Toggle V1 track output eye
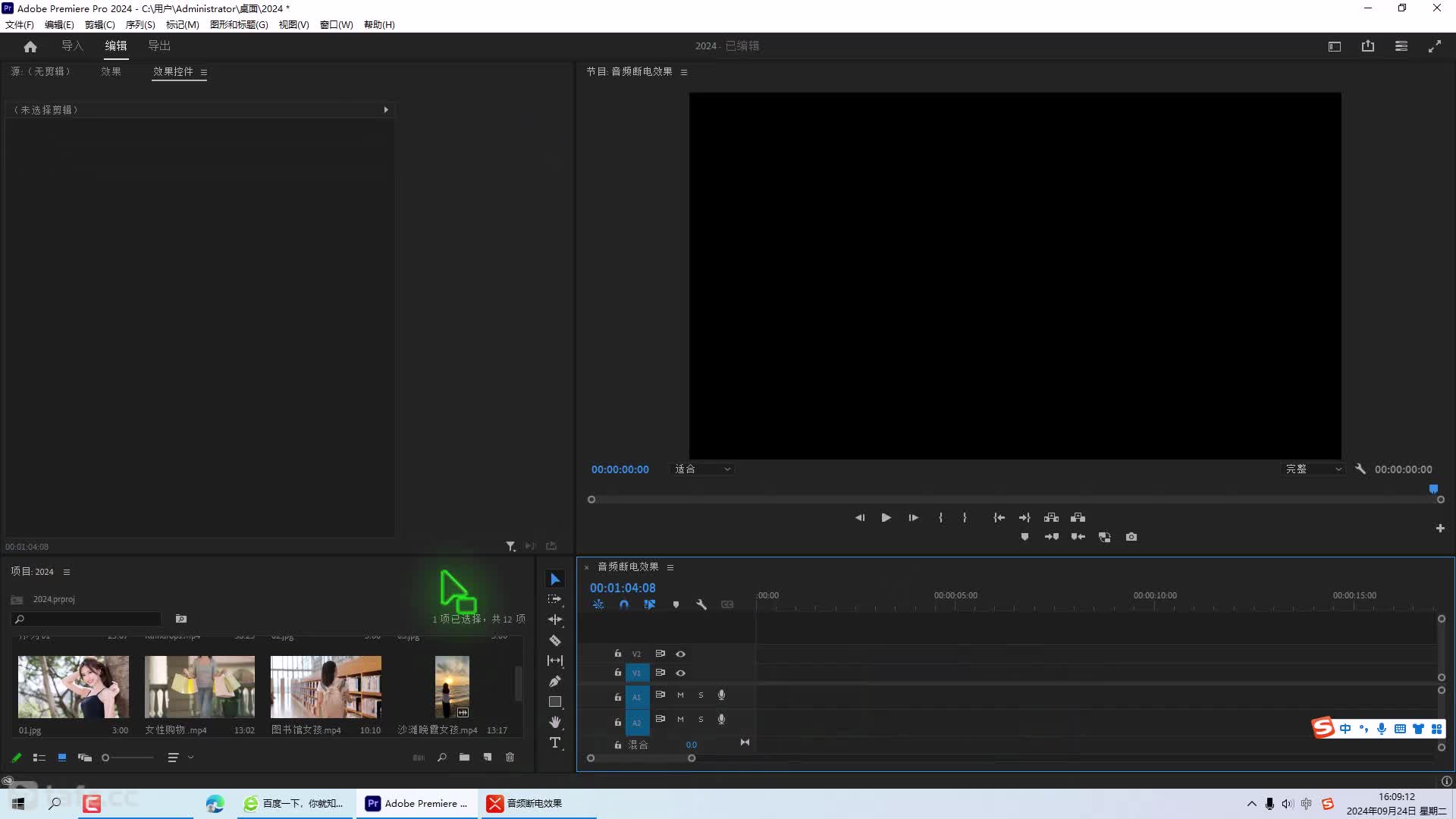Viewport: 1456px width, 819px height. pos(681,673)
